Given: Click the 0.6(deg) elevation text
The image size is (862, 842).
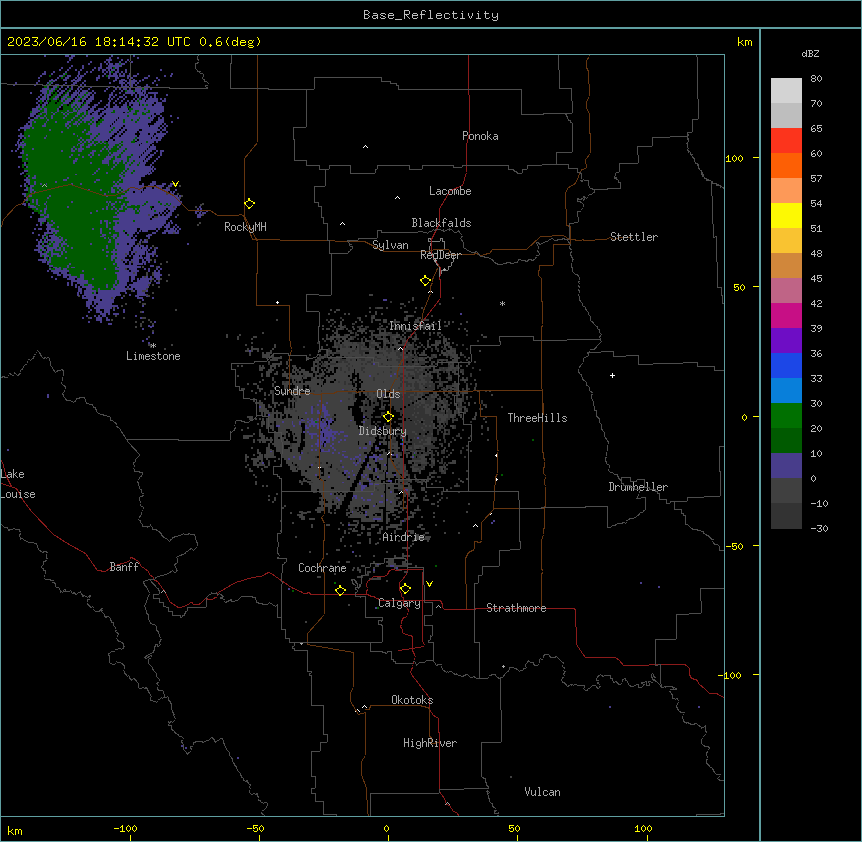Looking at the screenshot, I should tap(230, 42).
